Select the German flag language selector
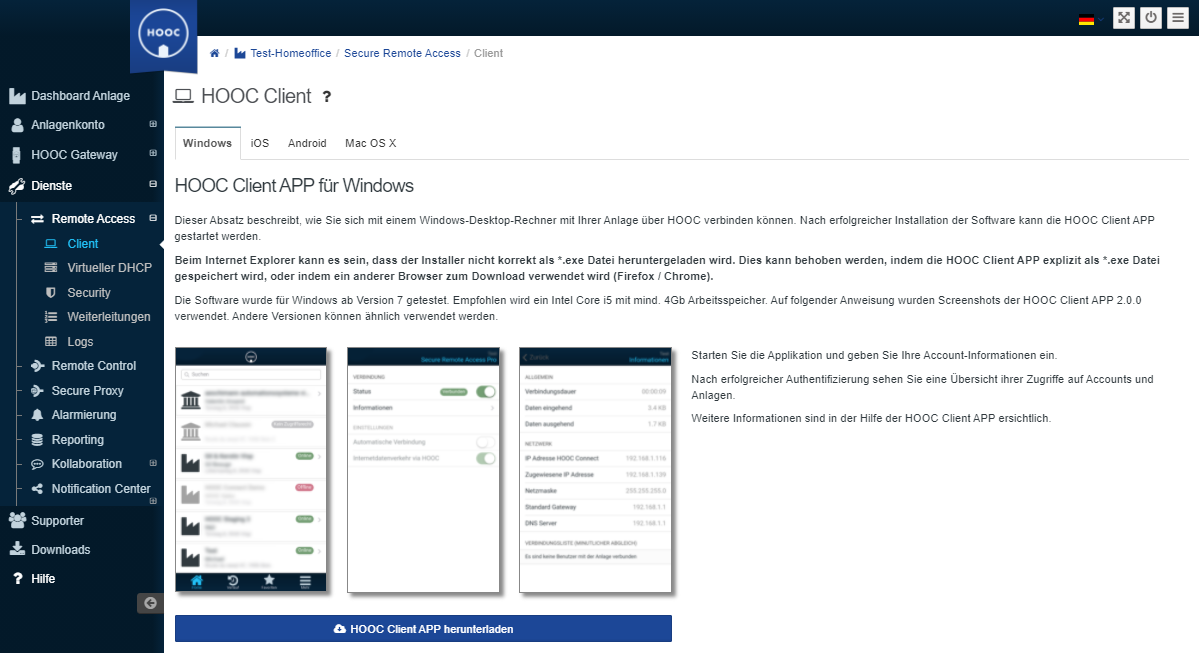This screenshot has width=1199, height=653. (1086, 19)
